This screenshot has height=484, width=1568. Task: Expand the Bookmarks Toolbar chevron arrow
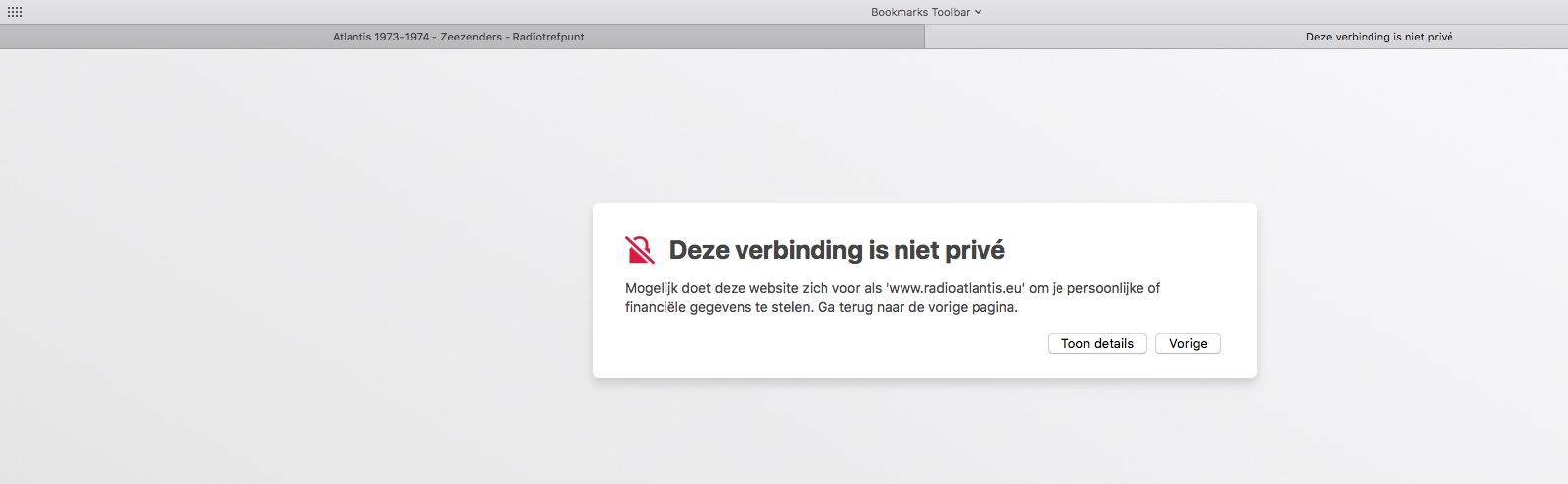pos(978,12)
